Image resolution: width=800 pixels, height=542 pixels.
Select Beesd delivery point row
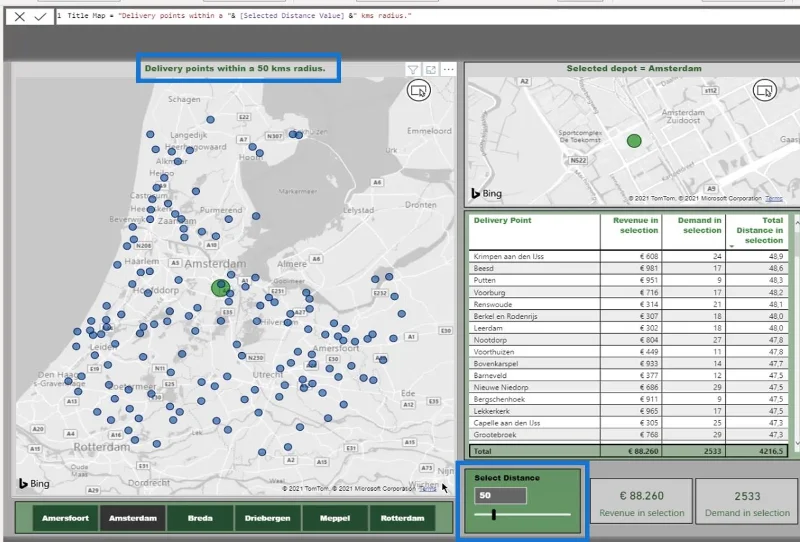(628, 268)
